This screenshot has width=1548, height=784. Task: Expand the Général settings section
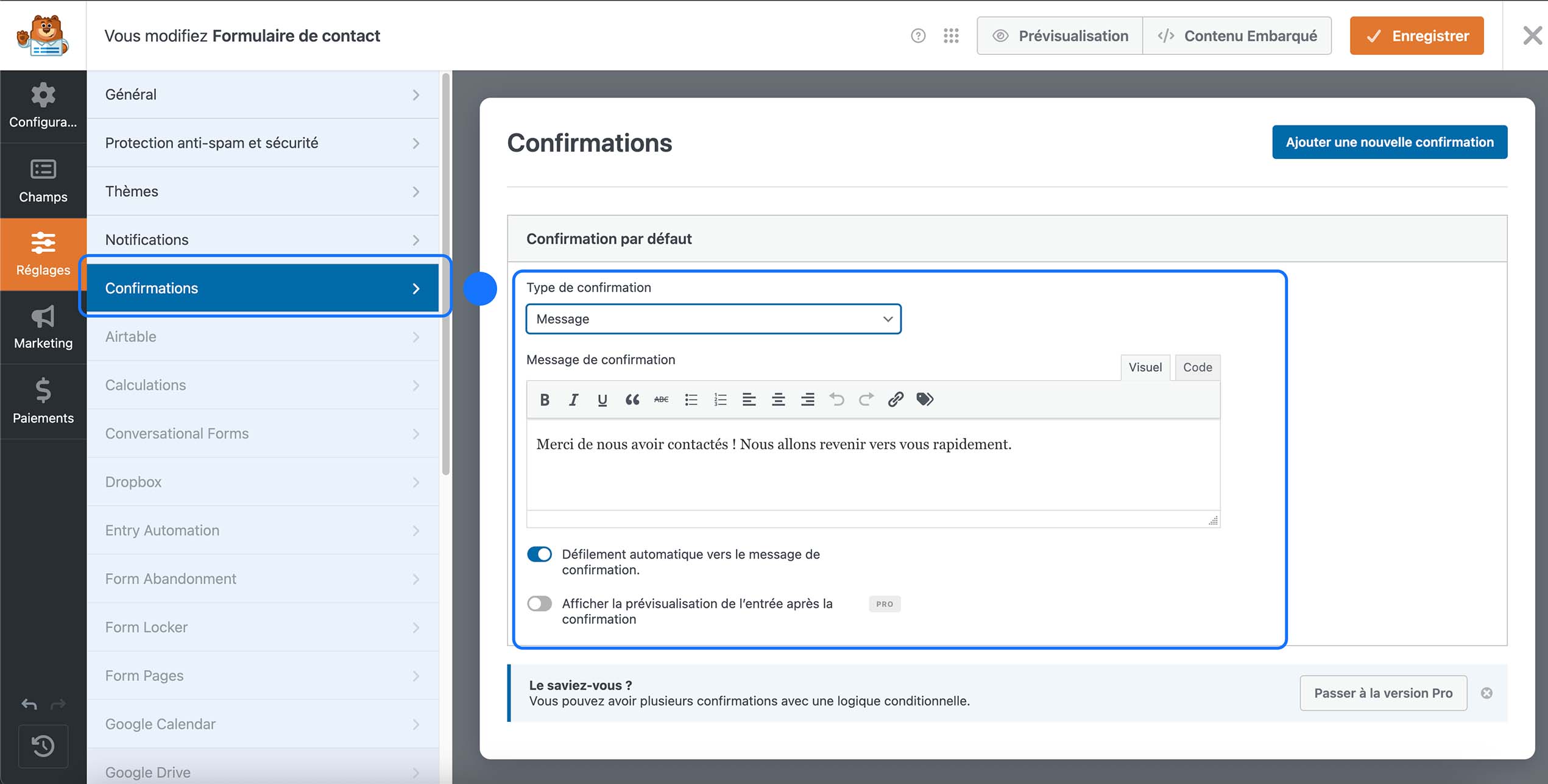coord(262,94)
